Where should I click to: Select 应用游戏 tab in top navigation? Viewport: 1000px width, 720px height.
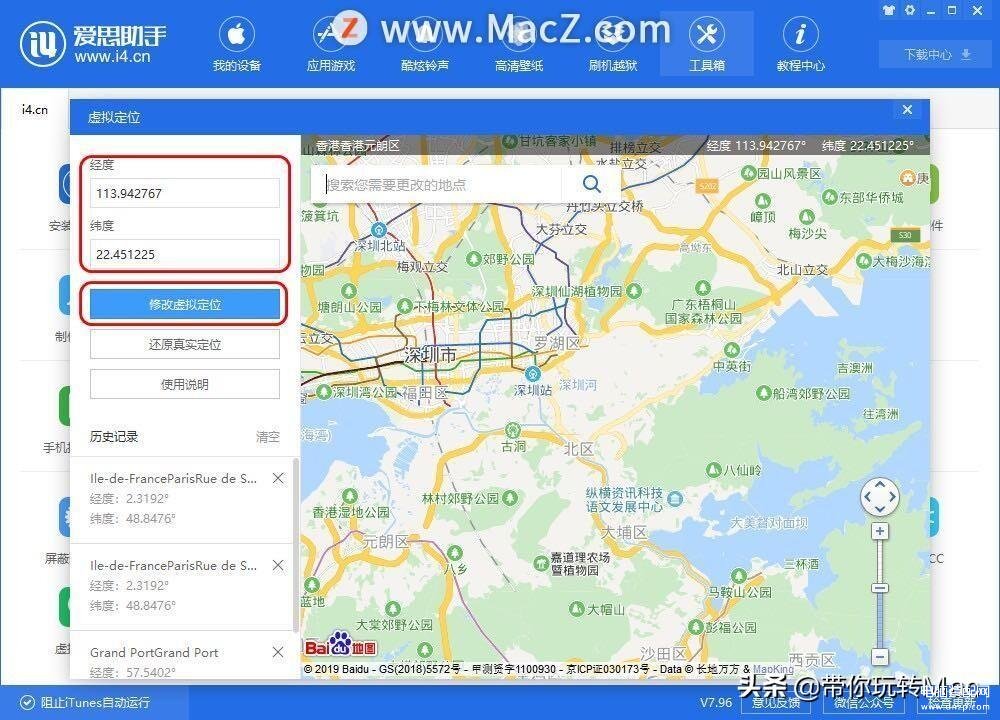330,65
